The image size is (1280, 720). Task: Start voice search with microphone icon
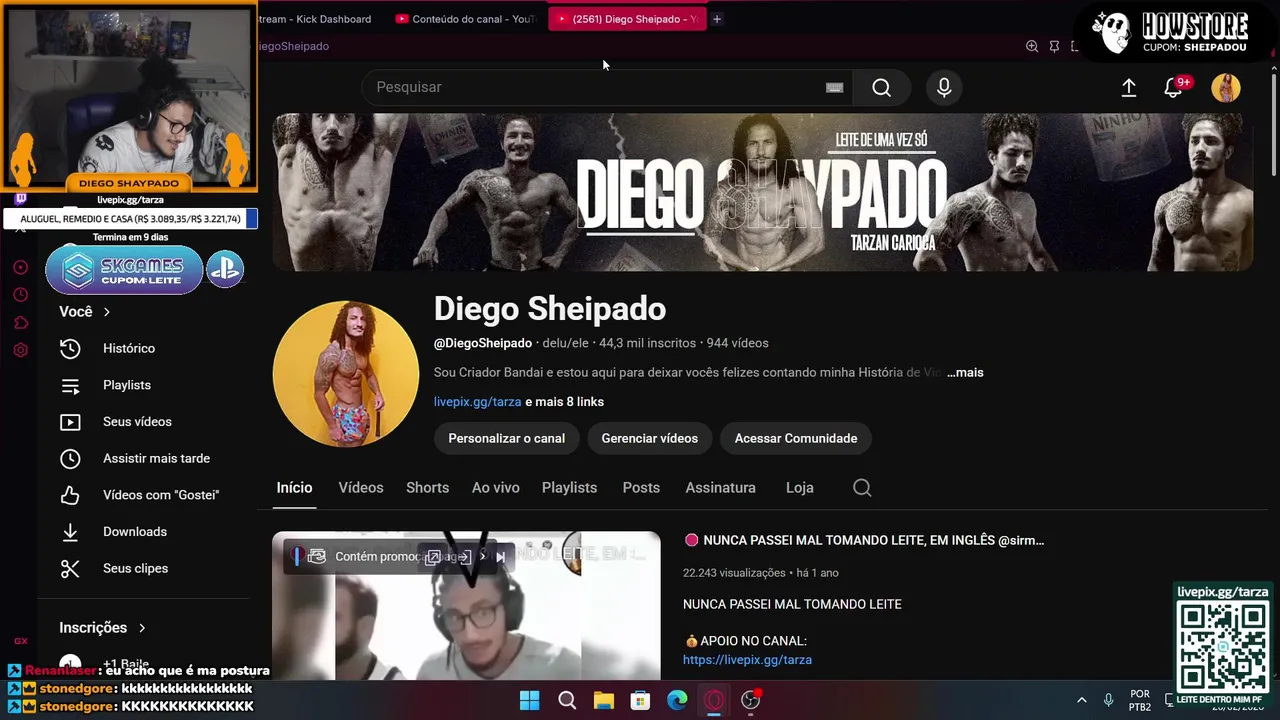click(944, 88)
